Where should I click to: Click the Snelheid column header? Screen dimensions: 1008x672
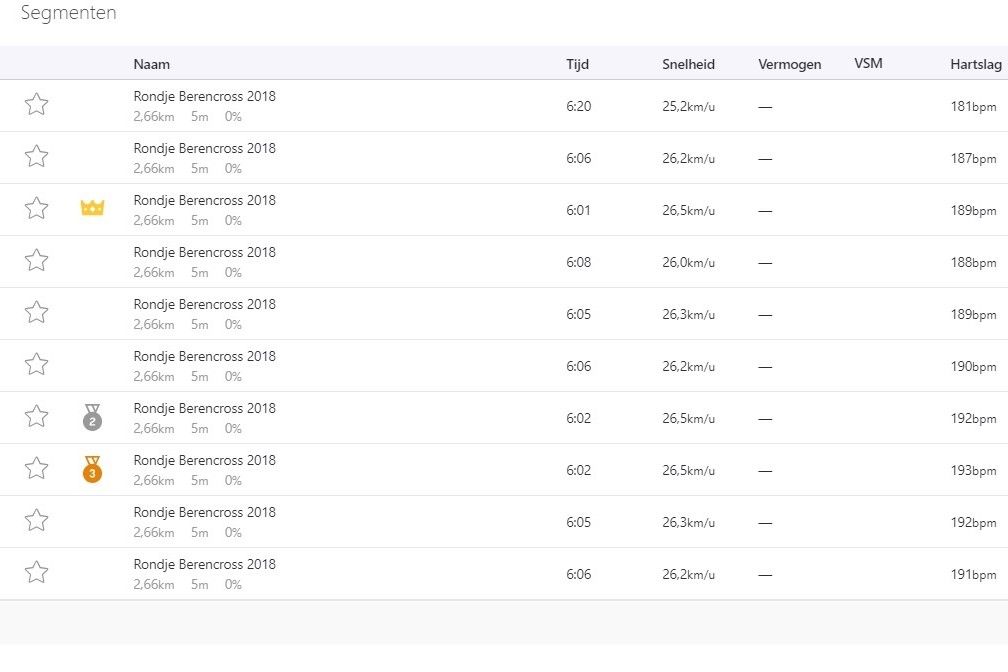tap(688, 64)
